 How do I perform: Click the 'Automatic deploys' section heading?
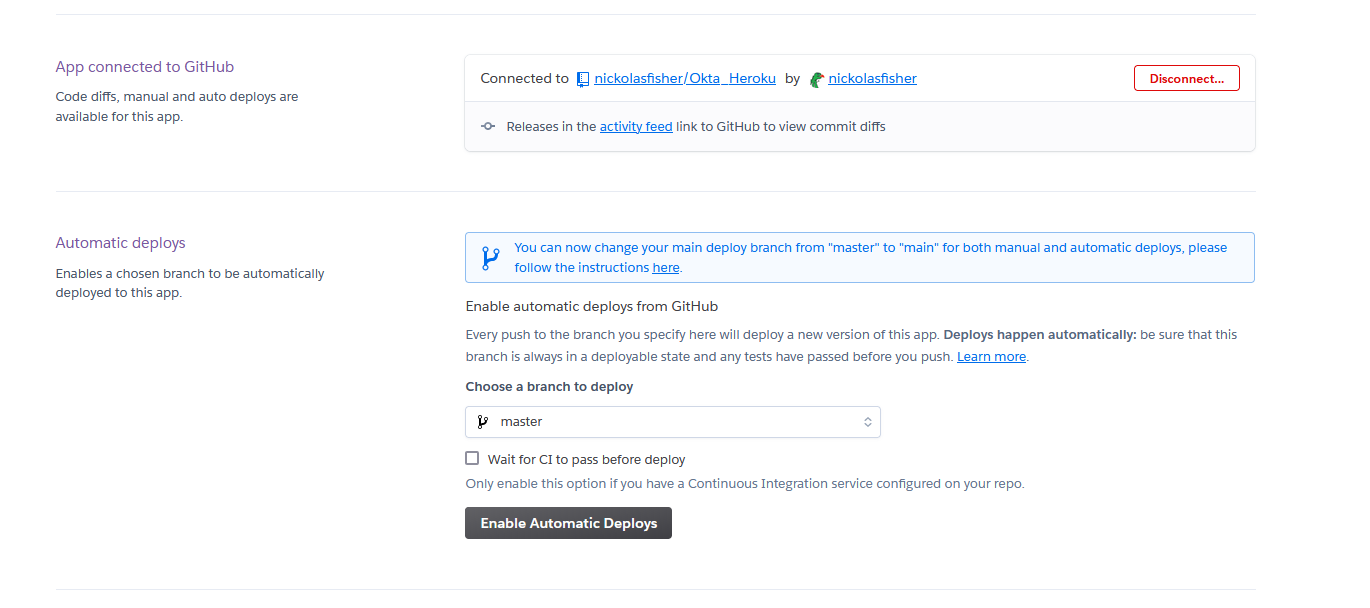(x=121, y=243)
